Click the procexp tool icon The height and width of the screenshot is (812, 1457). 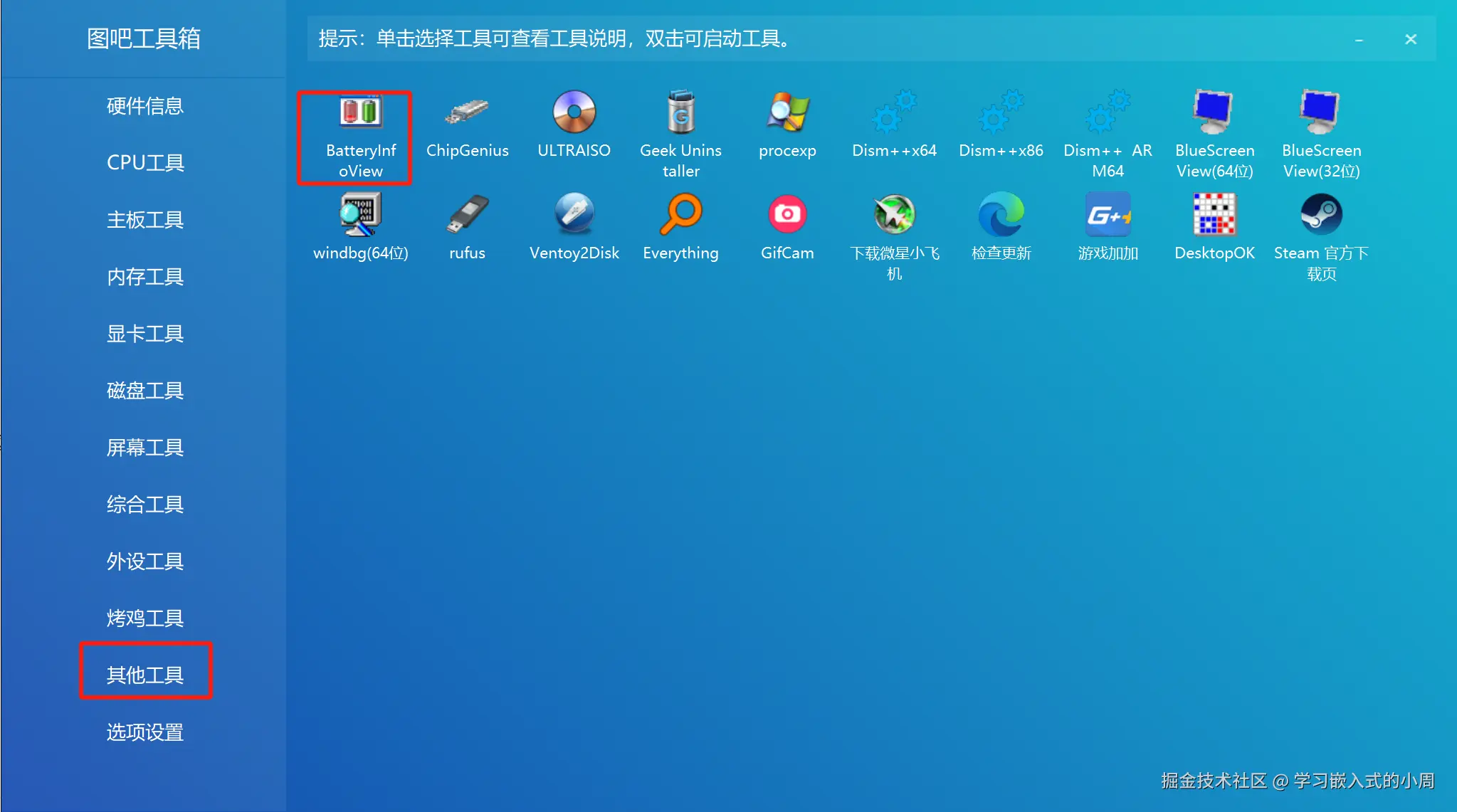coord(787,112)
